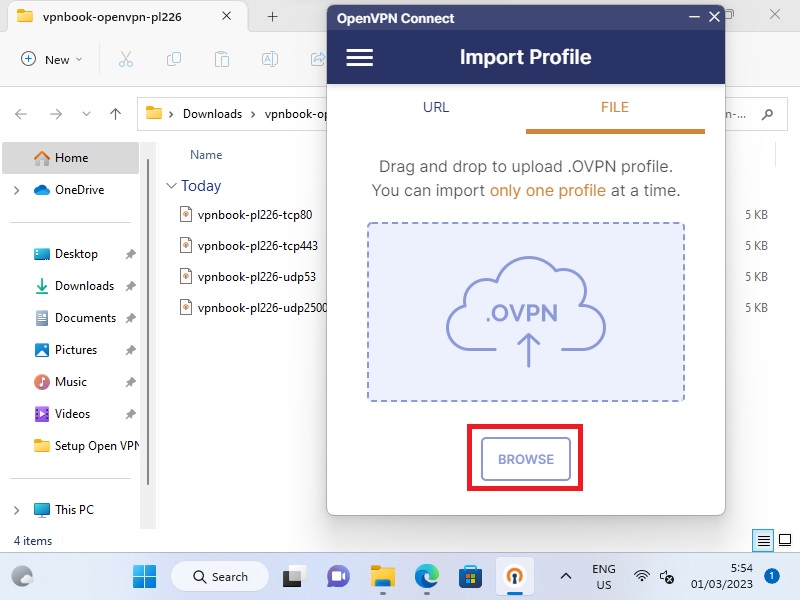Click the Paste icon in Explorer toolbar
The width and height of the screenshot is (800, 600).
222,59
